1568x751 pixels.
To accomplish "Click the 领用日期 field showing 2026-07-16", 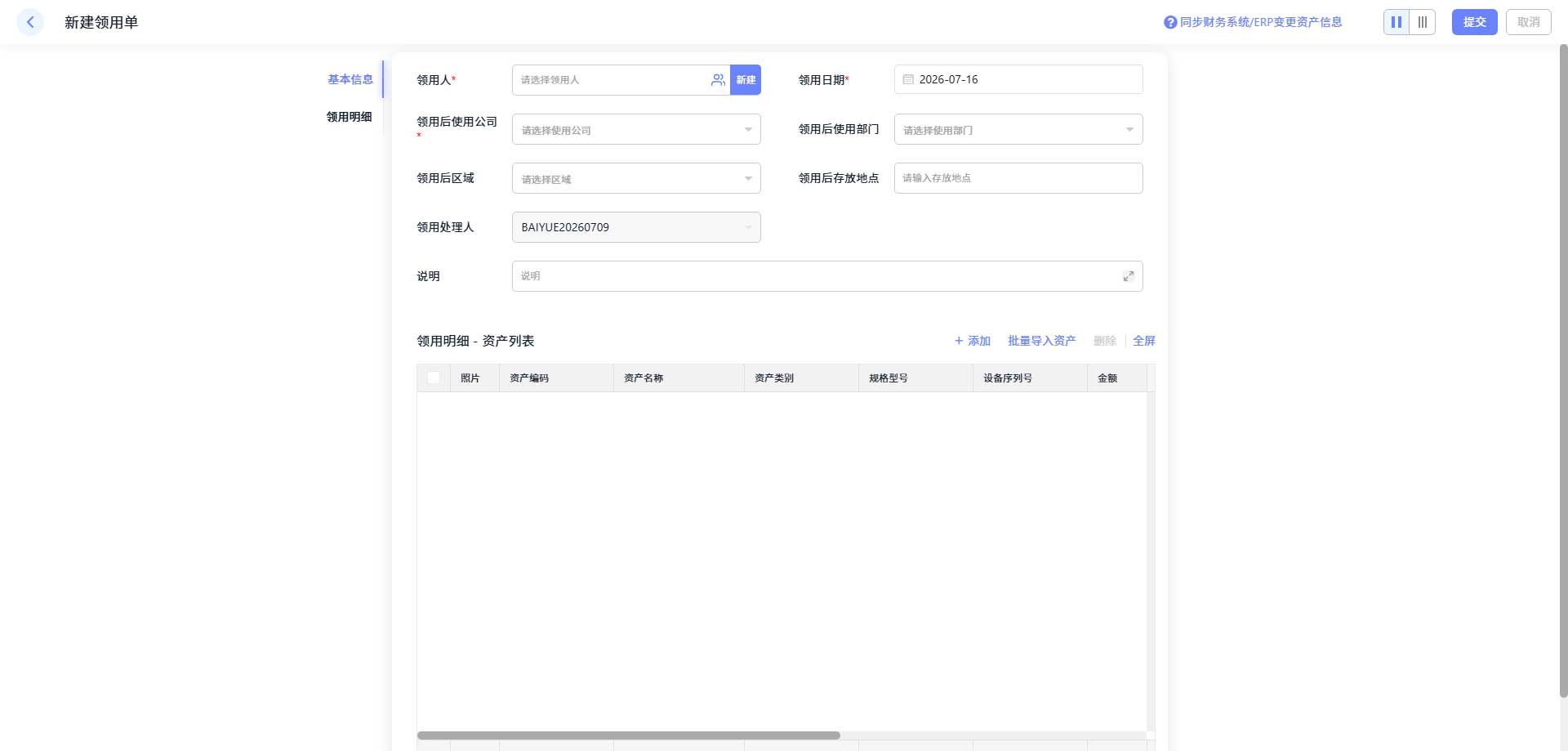I will click(1018, 79).
